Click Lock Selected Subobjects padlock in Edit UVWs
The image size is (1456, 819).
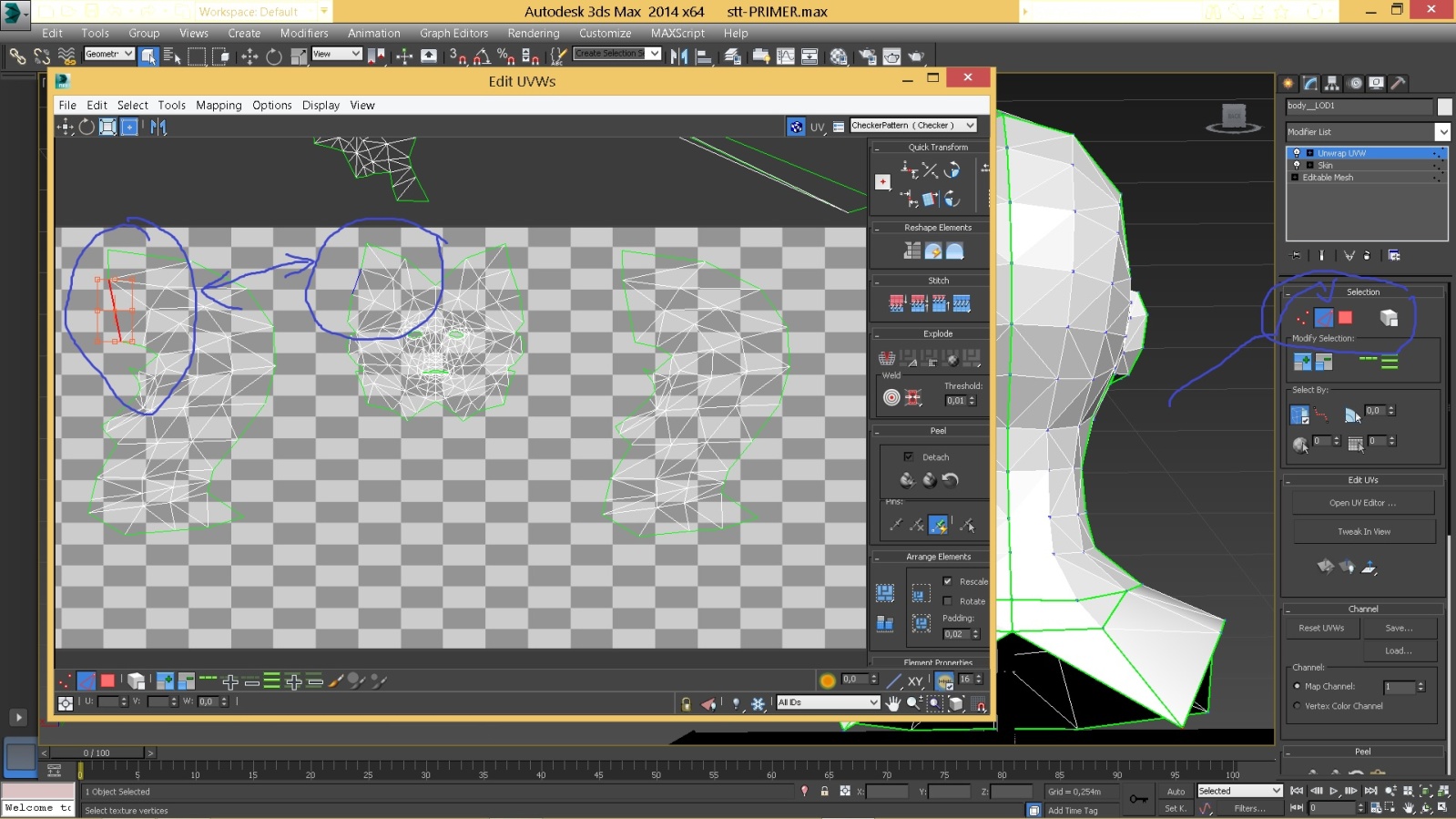pos(686,703)
